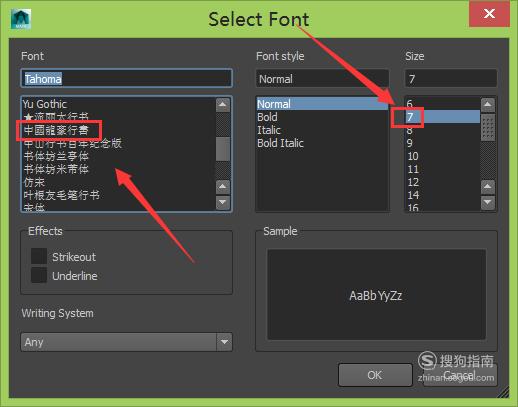Screen dimensions: 518x407
Task: Click font list top scroll-up arrow
Action: pyautogui.click(x=223, y=105)
